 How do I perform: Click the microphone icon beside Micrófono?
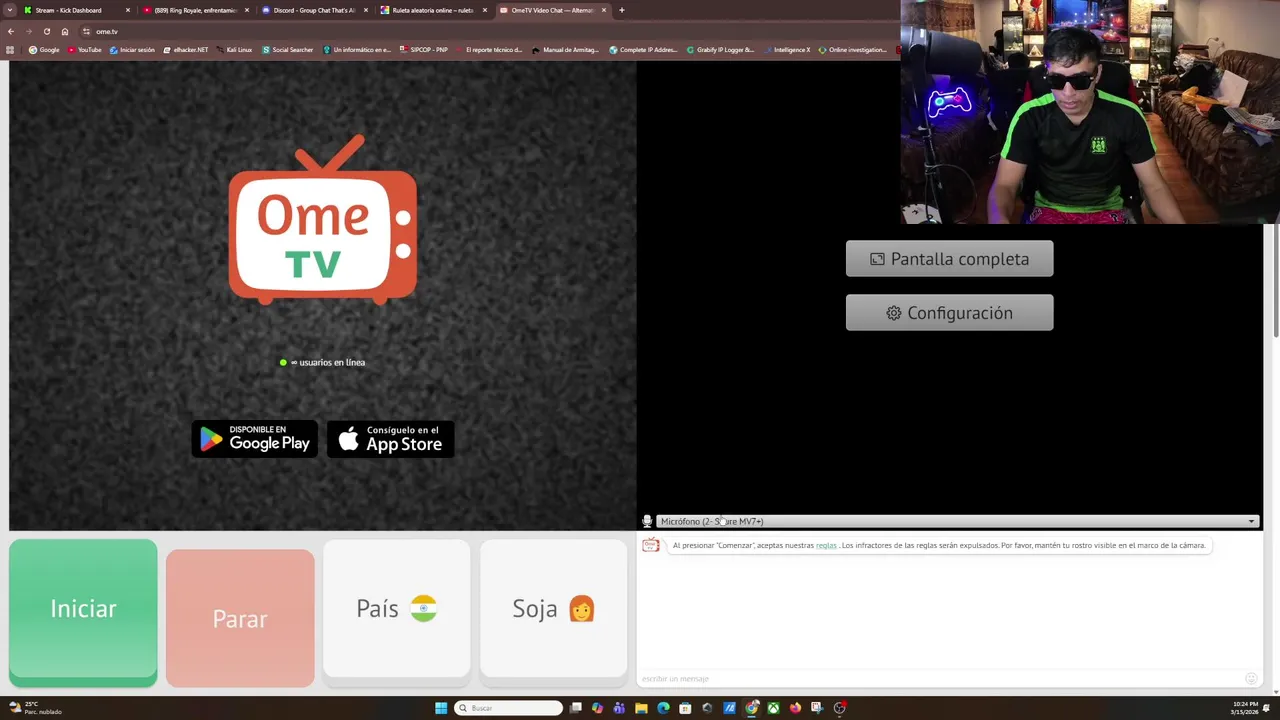647,521
